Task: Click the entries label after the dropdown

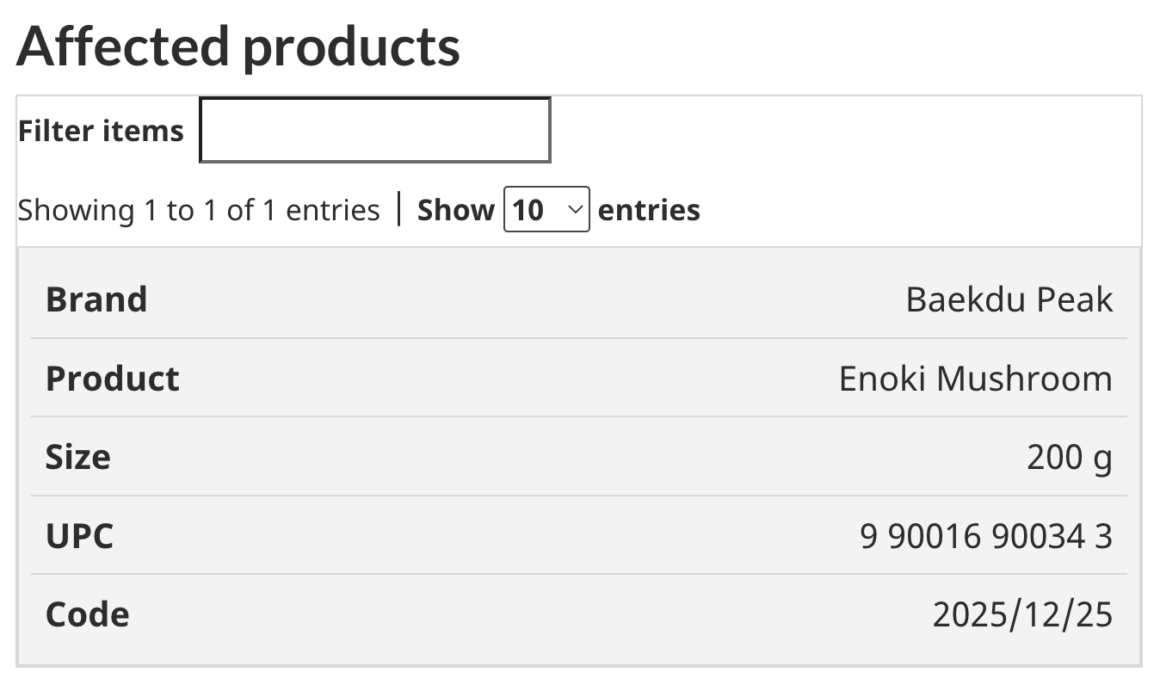Action: tap(649, 211)
